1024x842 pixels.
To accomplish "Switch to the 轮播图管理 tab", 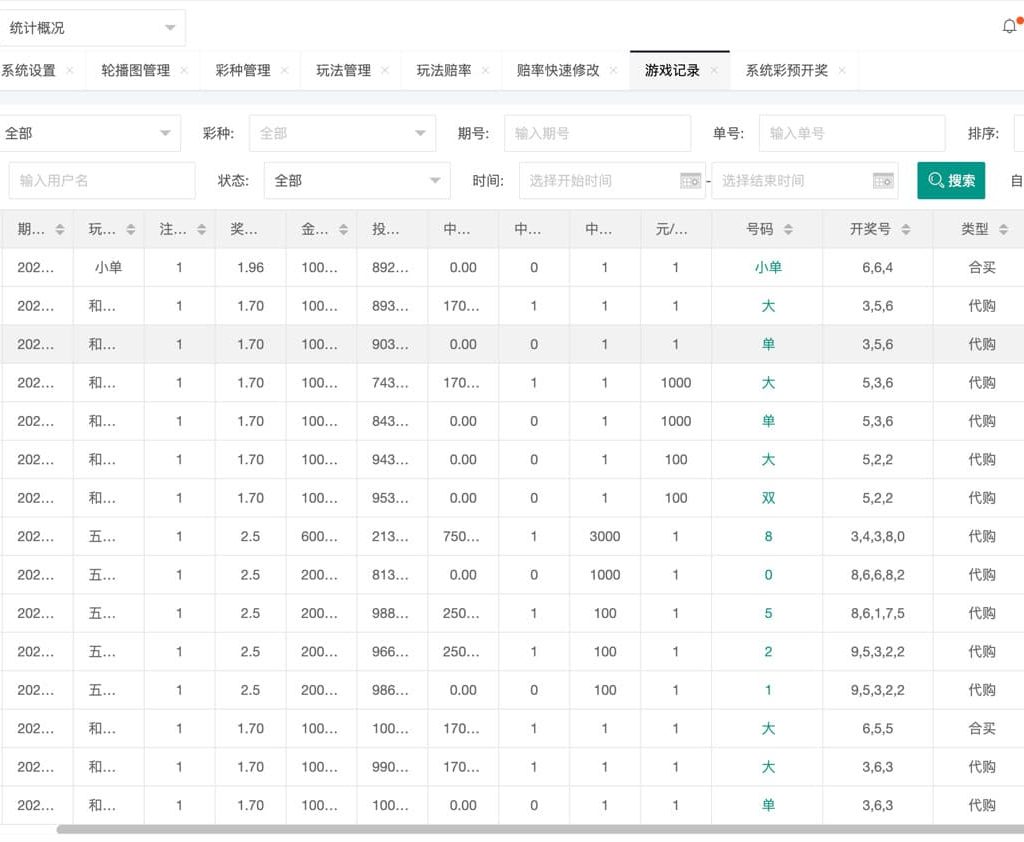I will (135, 71).
